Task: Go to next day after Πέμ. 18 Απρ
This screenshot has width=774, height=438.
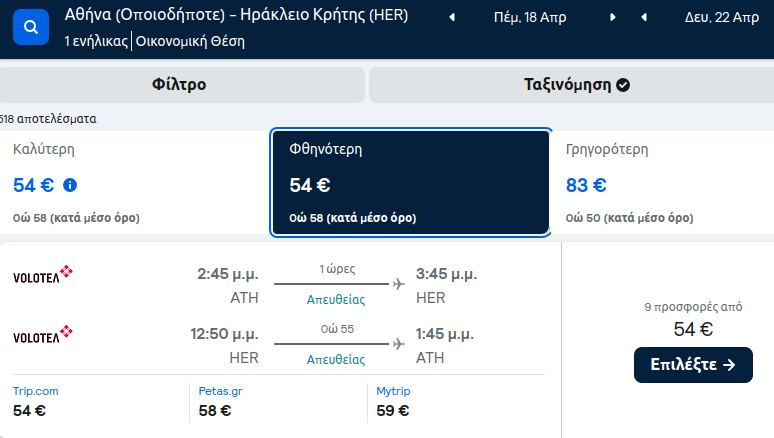Action: pyautogui.click(x=613, y=17)
